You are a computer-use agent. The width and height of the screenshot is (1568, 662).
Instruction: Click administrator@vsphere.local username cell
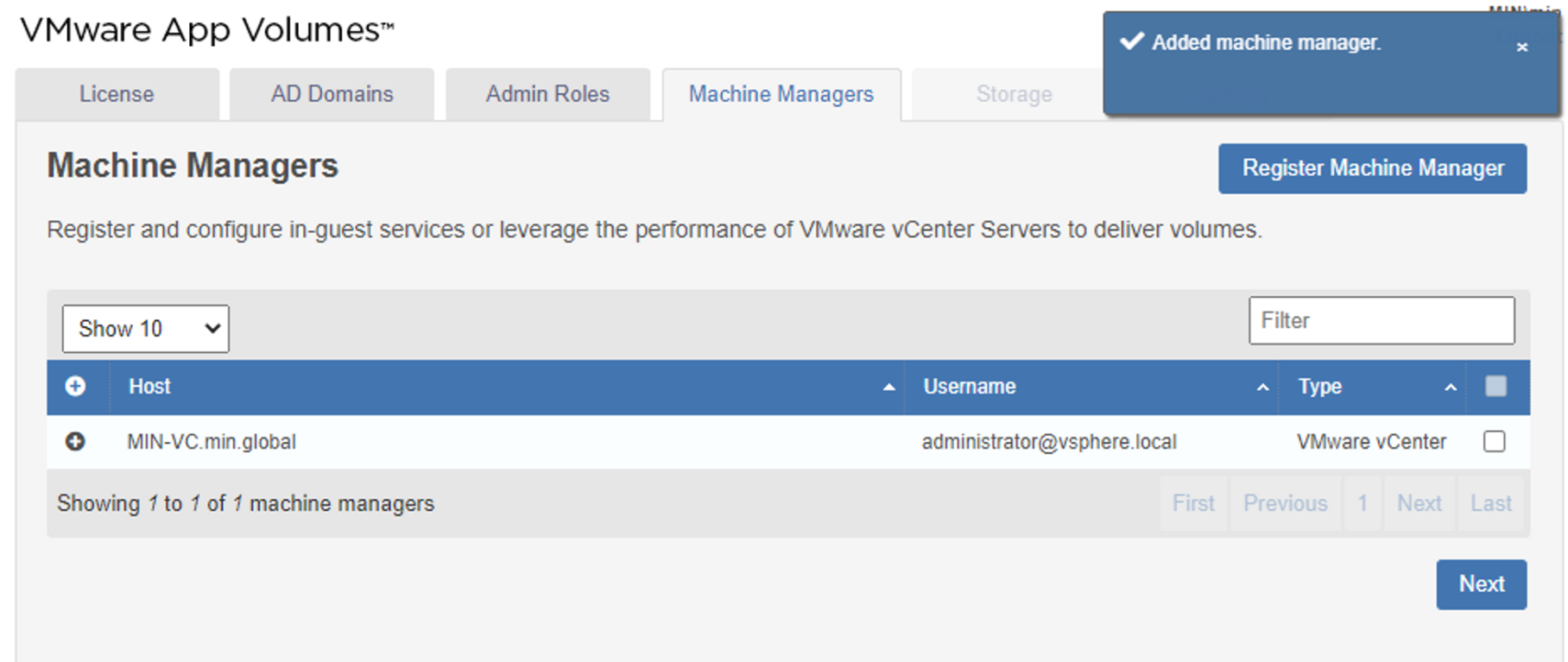tap(1049, 442)
